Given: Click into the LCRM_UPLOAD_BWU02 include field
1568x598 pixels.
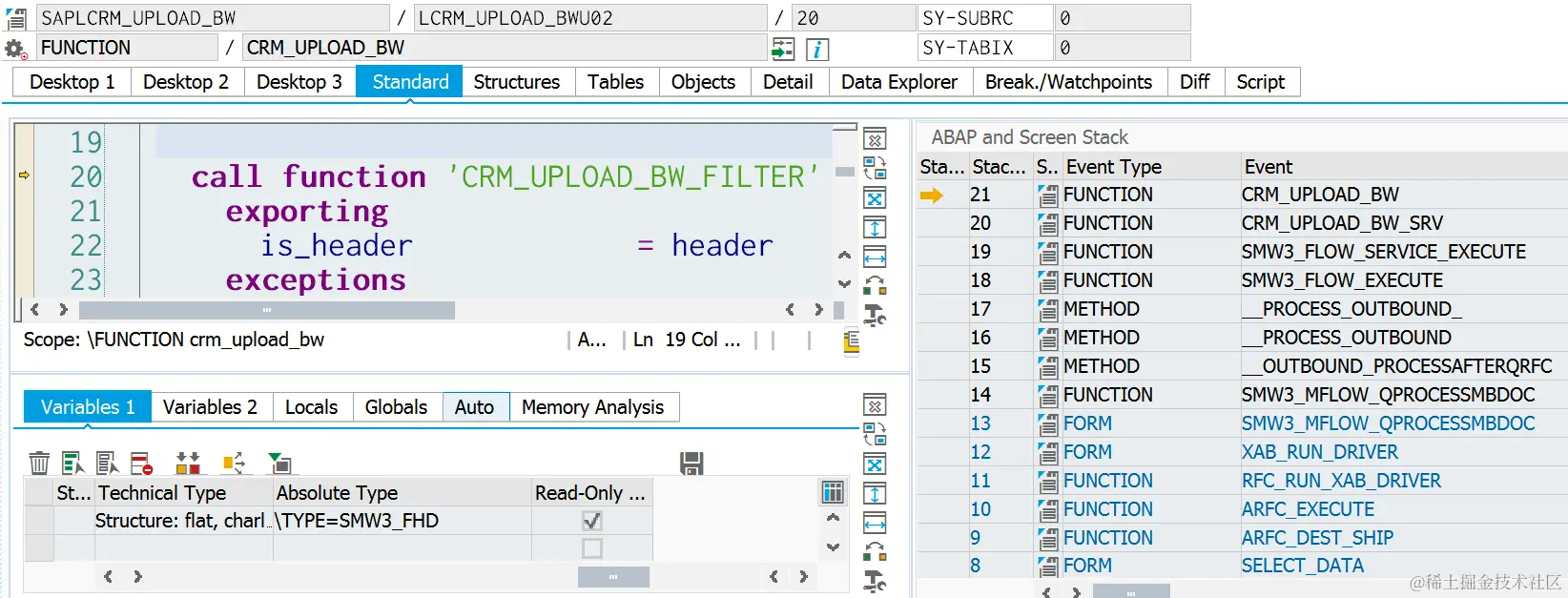Looking at the screenshot, I should pos(591,18).
